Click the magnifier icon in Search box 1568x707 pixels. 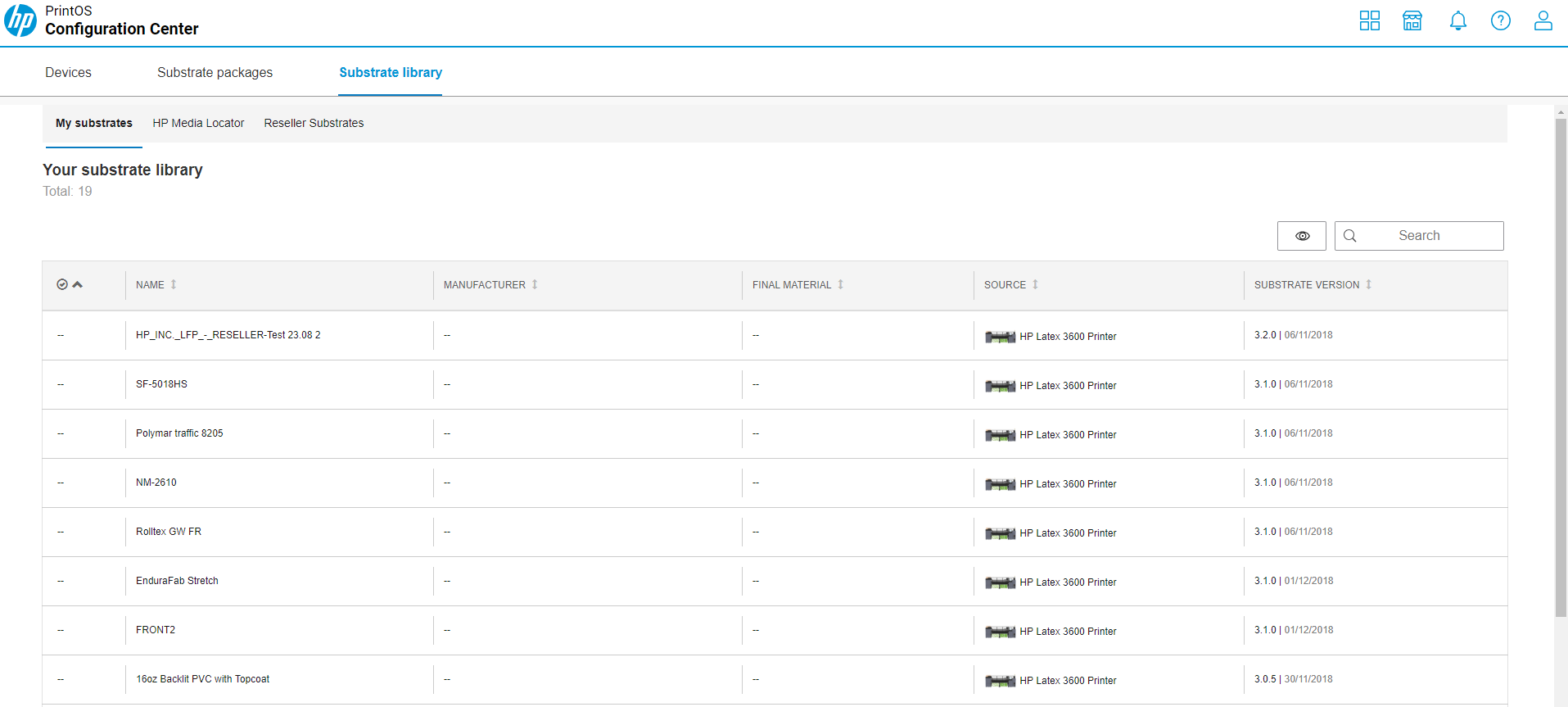1350,236
